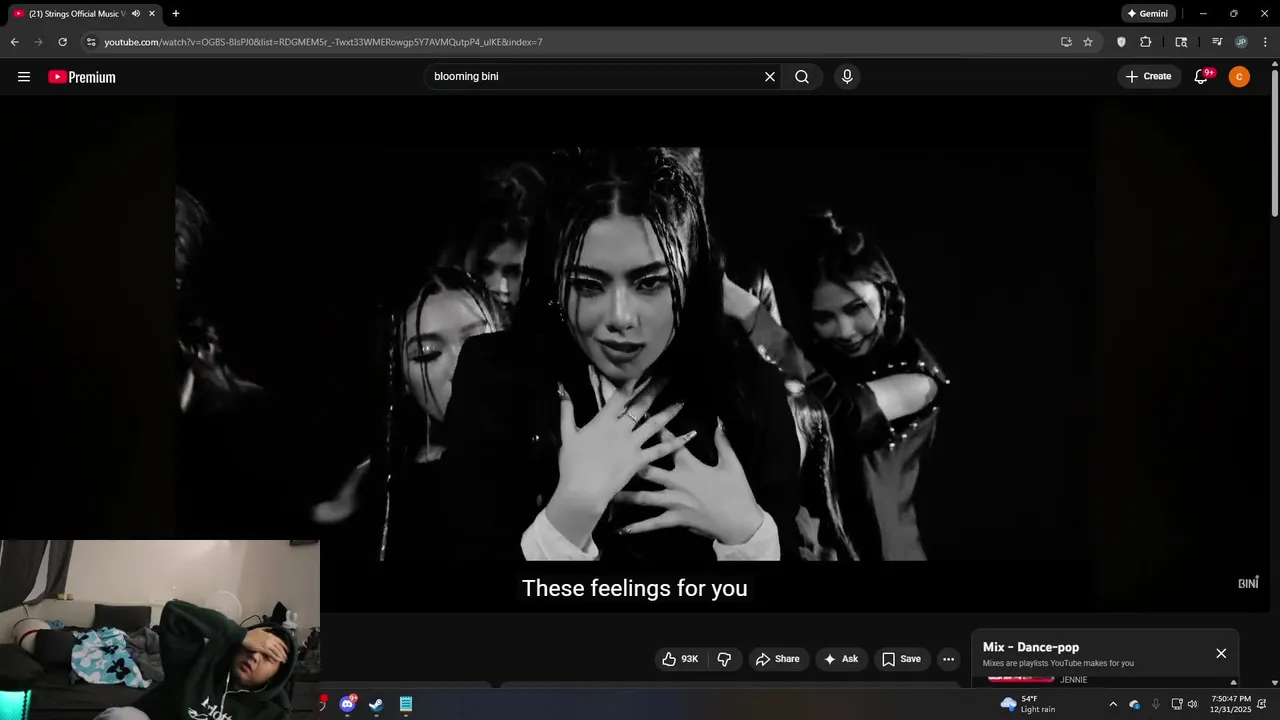The height and width of the screenshot is (720, 1280).
Task: Open the JP Chrome profile avatar
Action: click(x=1241, y=42)
